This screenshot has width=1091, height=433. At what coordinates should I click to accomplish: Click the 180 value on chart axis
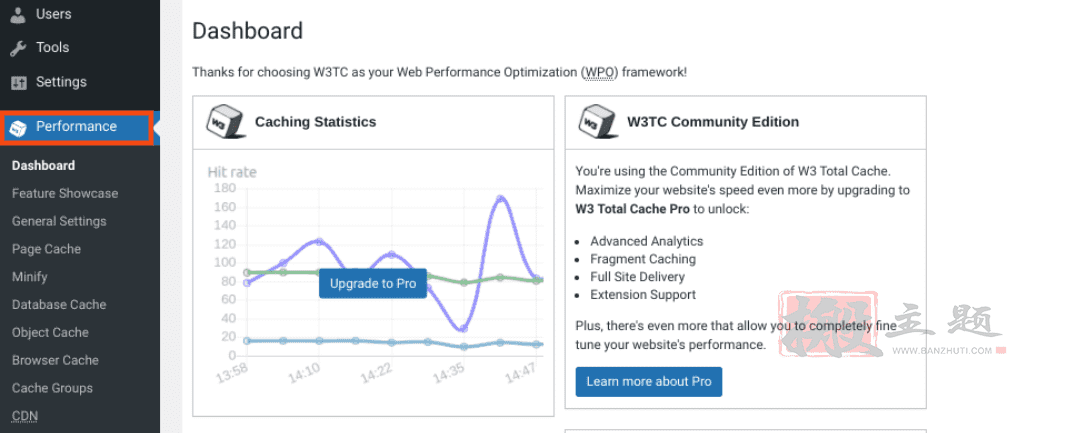tap(226, 188)
